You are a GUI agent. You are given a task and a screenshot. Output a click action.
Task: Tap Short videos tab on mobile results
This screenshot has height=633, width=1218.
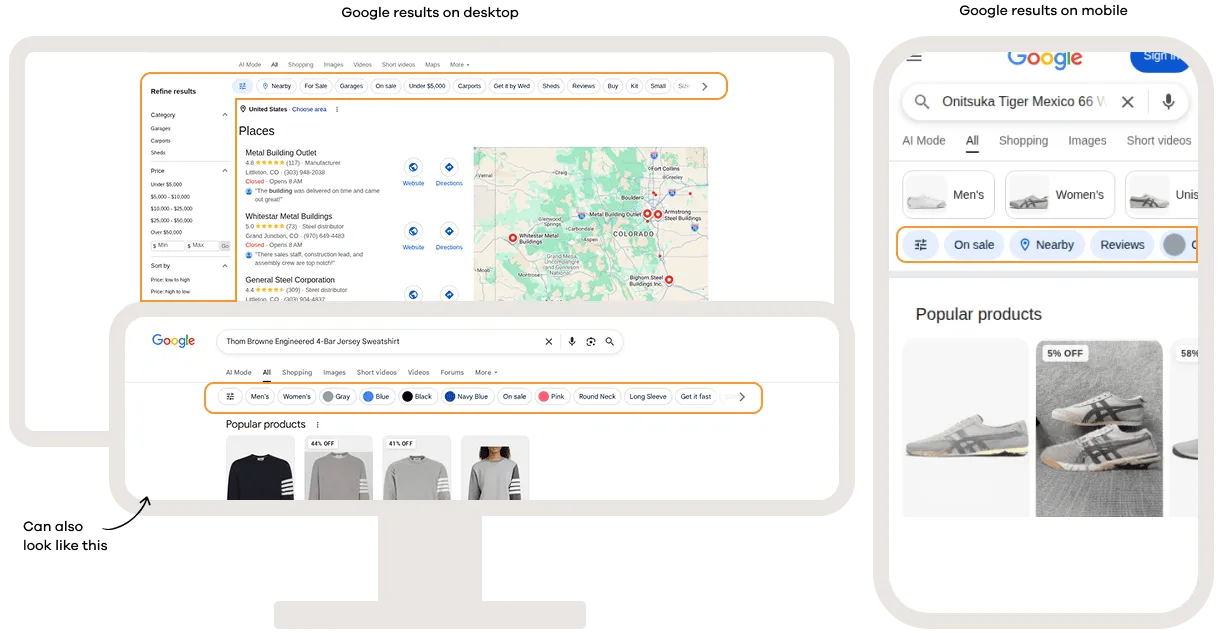[x=1159, y=140]
